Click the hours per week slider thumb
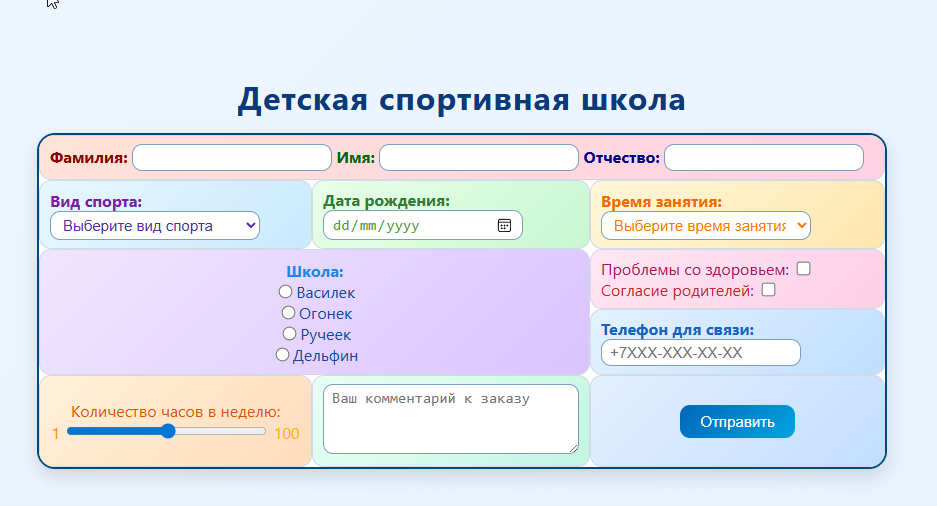 pos(169,431)
